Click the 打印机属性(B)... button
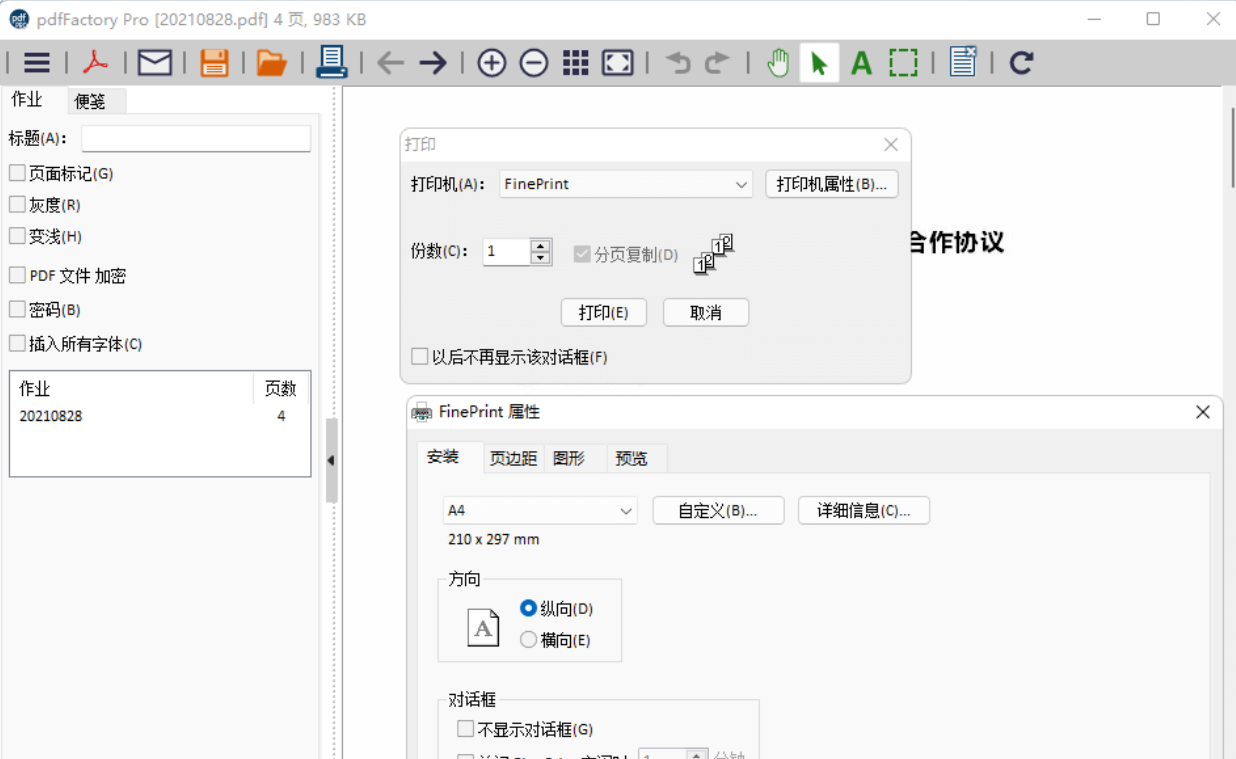Image resolution: width=1236 pixels, height=759 pixels. pyautogui.click(x=832, y=184)
